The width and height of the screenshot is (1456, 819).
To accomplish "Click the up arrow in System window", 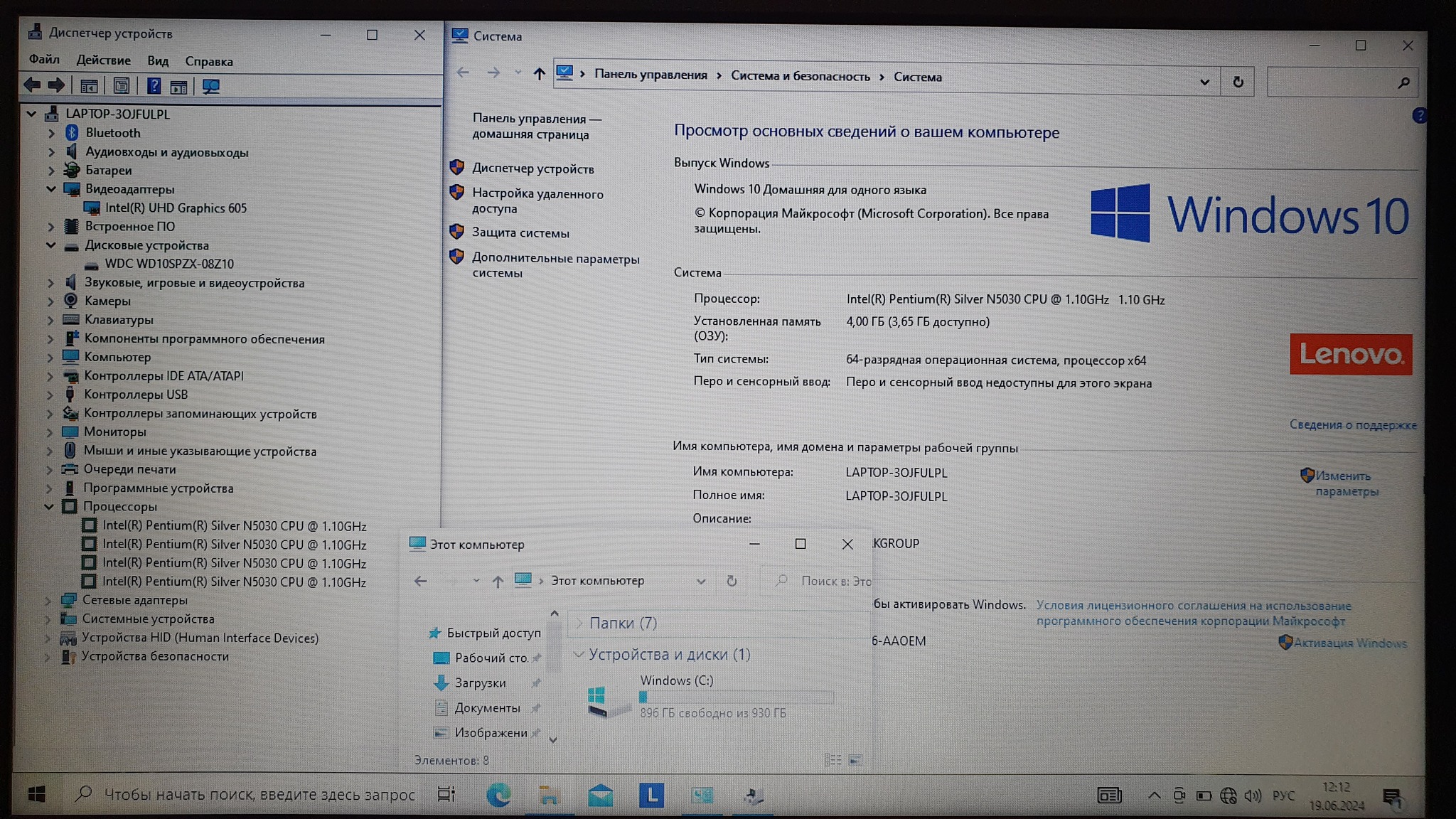I will 539,73.
